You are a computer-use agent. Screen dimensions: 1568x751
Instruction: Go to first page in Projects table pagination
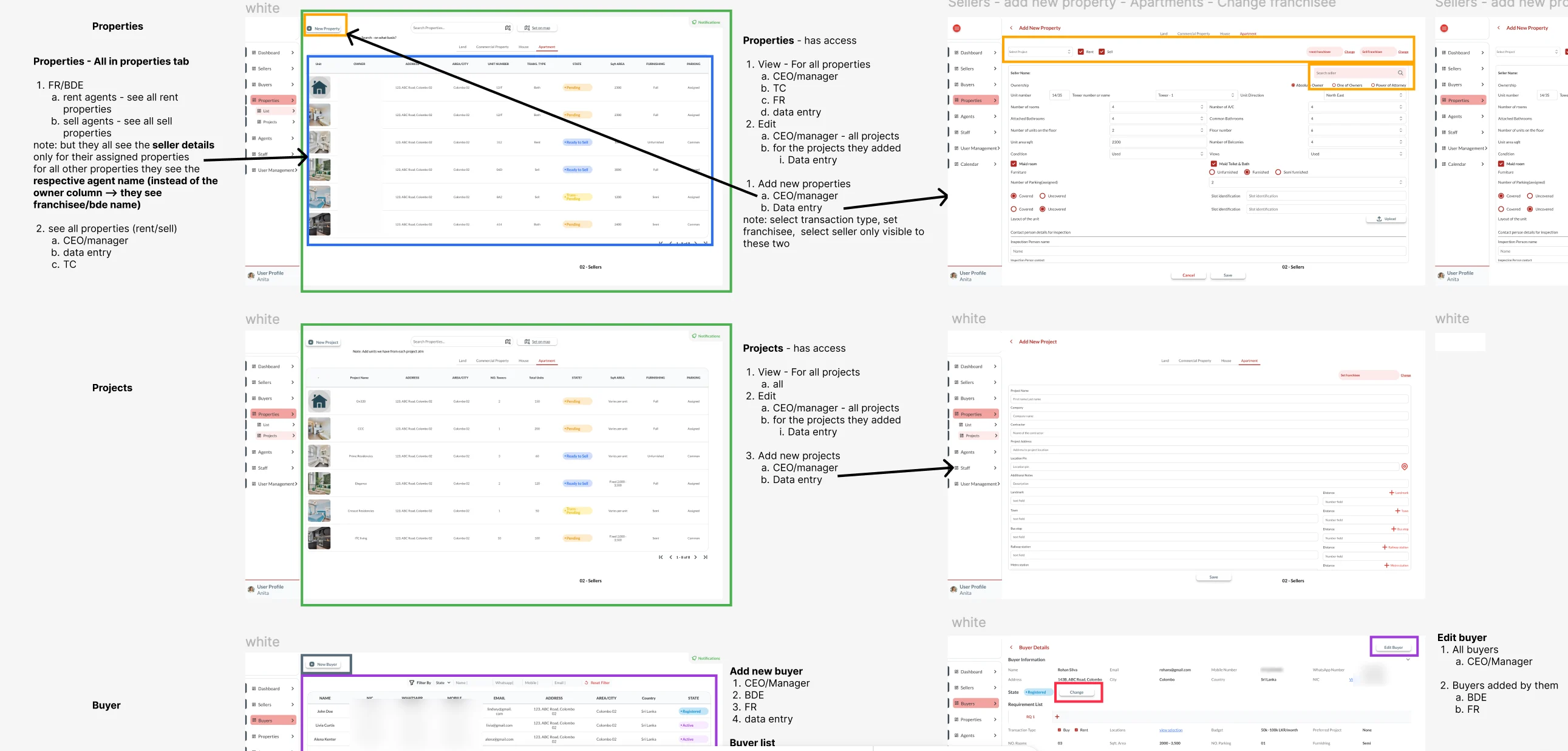661,557
